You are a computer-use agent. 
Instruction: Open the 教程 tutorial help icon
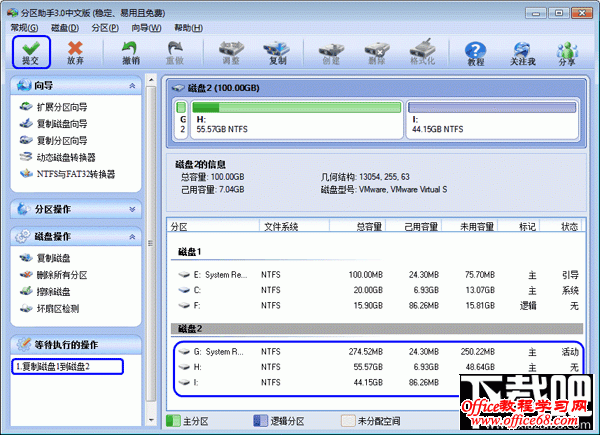click(476, 52)
